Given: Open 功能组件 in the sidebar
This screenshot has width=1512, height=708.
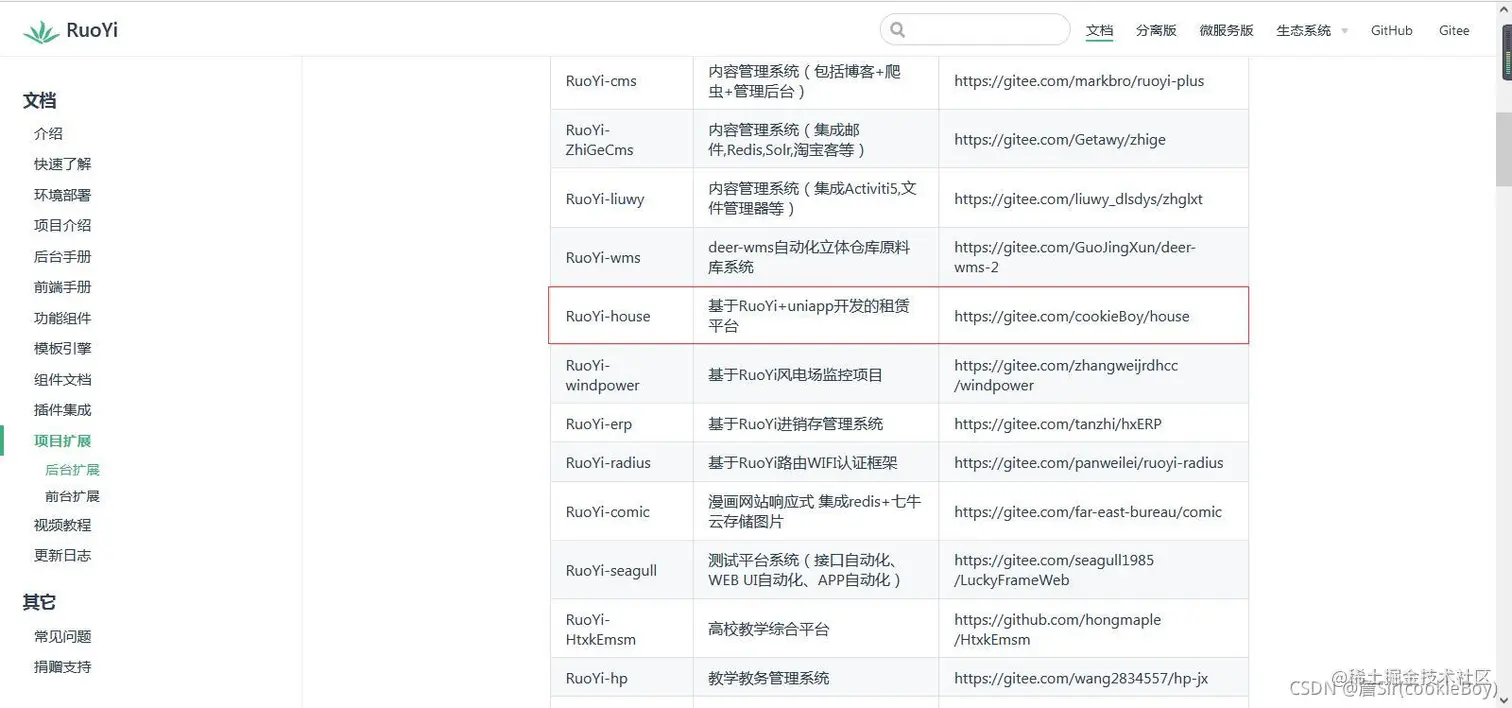Looking at the screenshot, I should click(62, 318).
